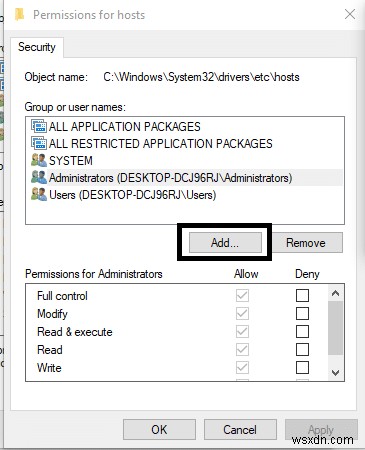The height and width of the screenshot is (450, 365).
Task: Select Users (DESKTOP-DCJ96RJ\Users) entry
Action: 185,195
